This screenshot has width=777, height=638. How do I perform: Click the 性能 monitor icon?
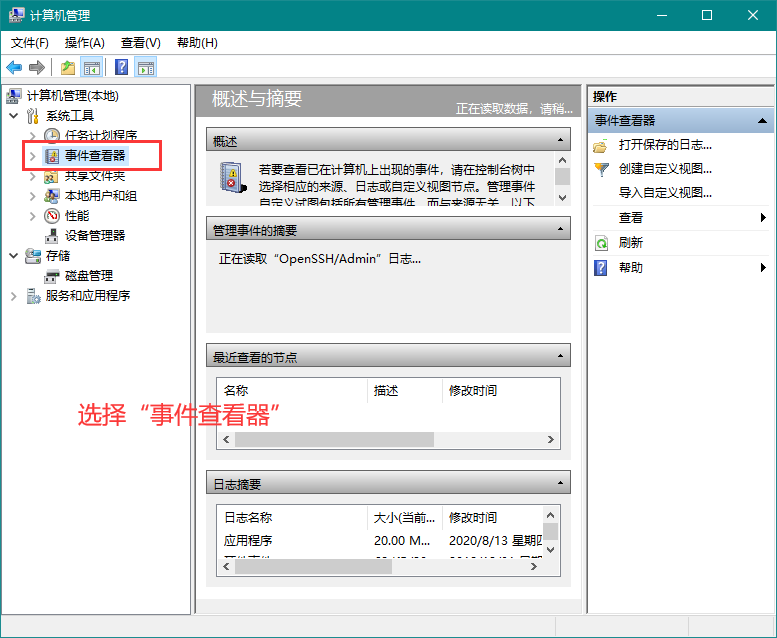(52, 216)
